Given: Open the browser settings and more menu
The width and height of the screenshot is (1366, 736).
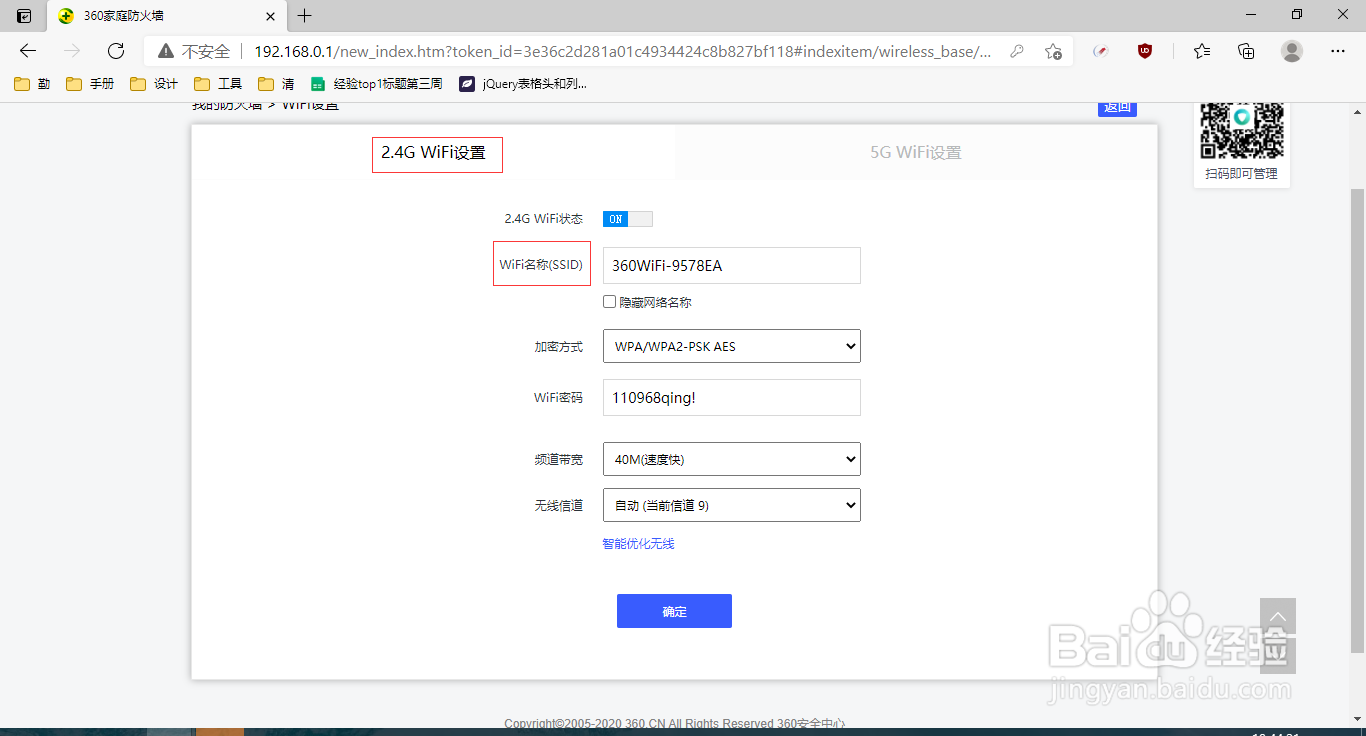Looking at the screenshot, I should 1338,51.
